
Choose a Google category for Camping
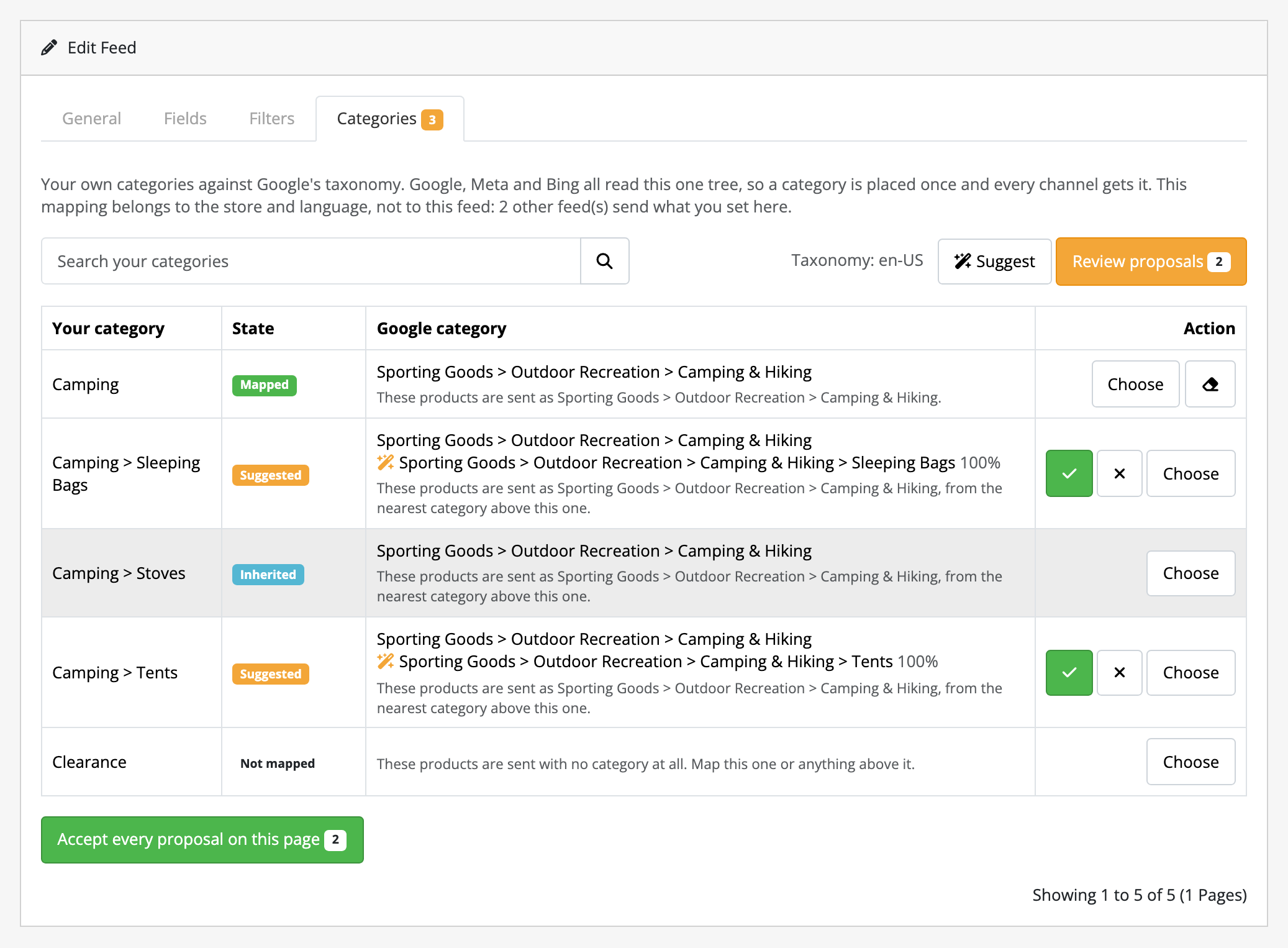click(1135, 384)
